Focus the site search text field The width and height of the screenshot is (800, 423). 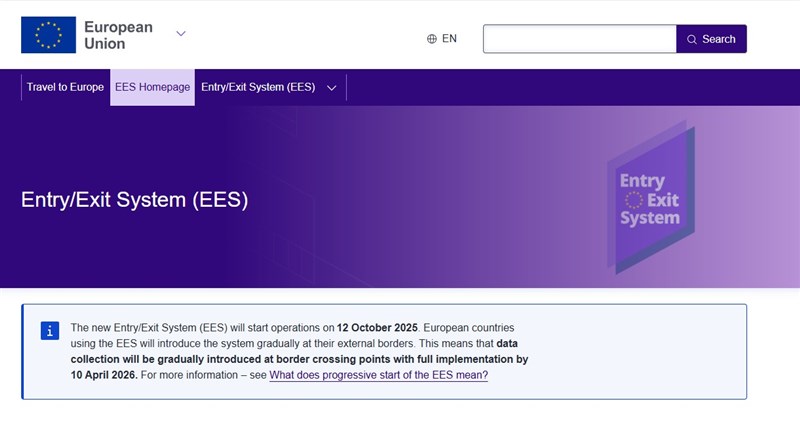580,39
